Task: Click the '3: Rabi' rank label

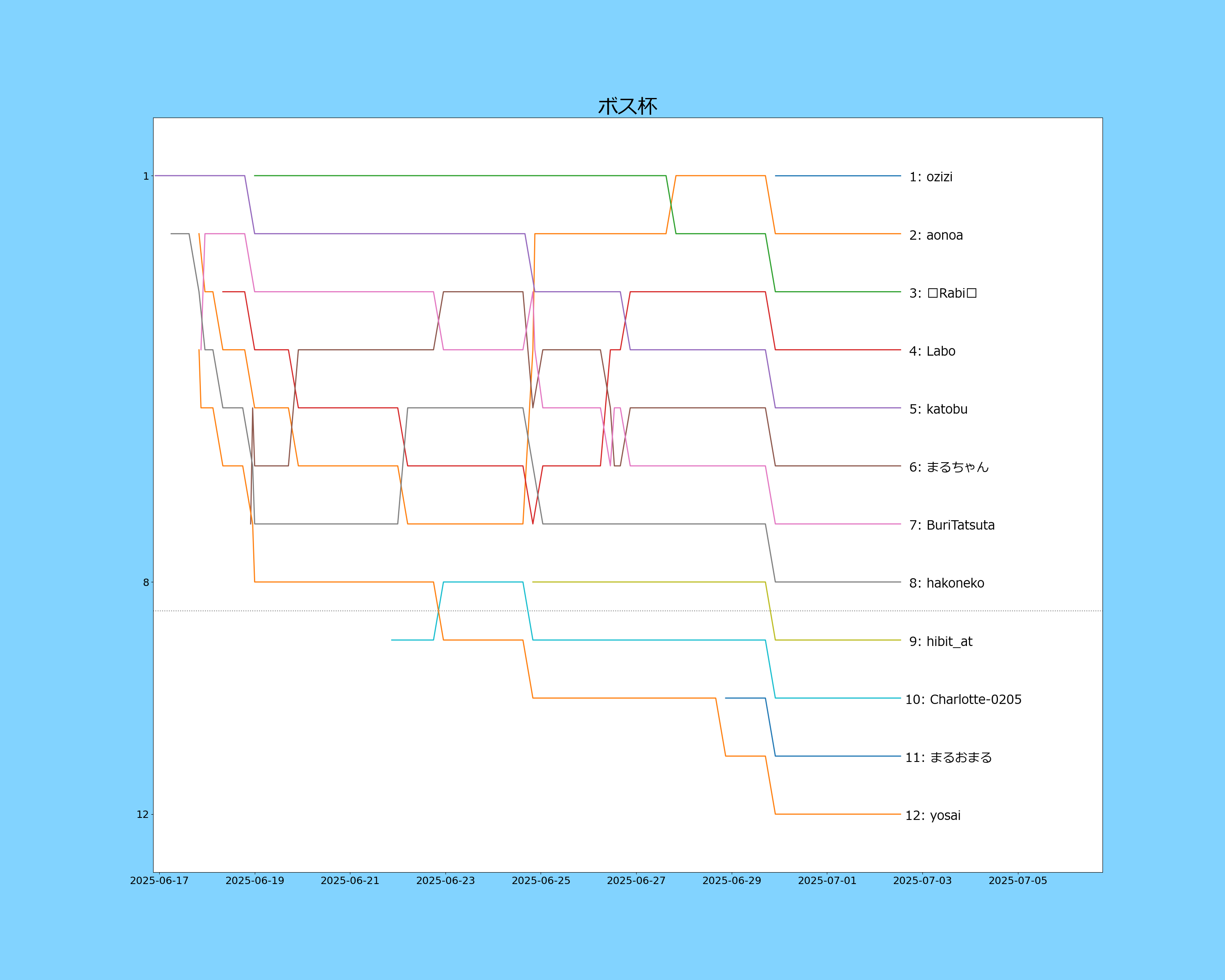Action: 942,293
